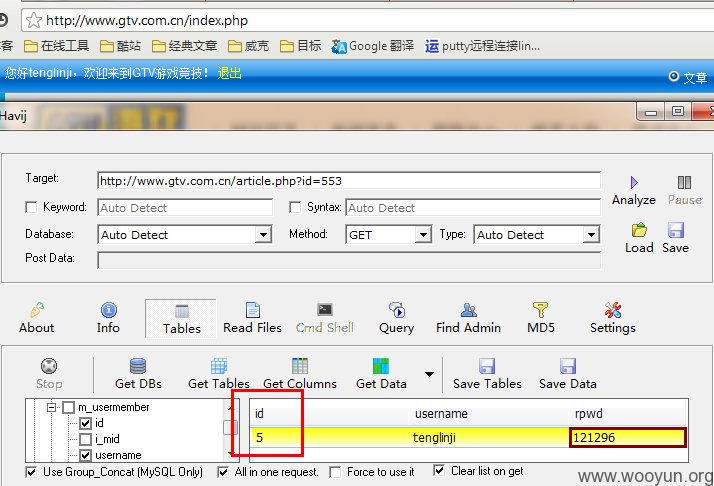Image resolution: width=714 pixels, height=486 pixels.
Task: Open the Cmd Shell icon
Action: (325, 310)
